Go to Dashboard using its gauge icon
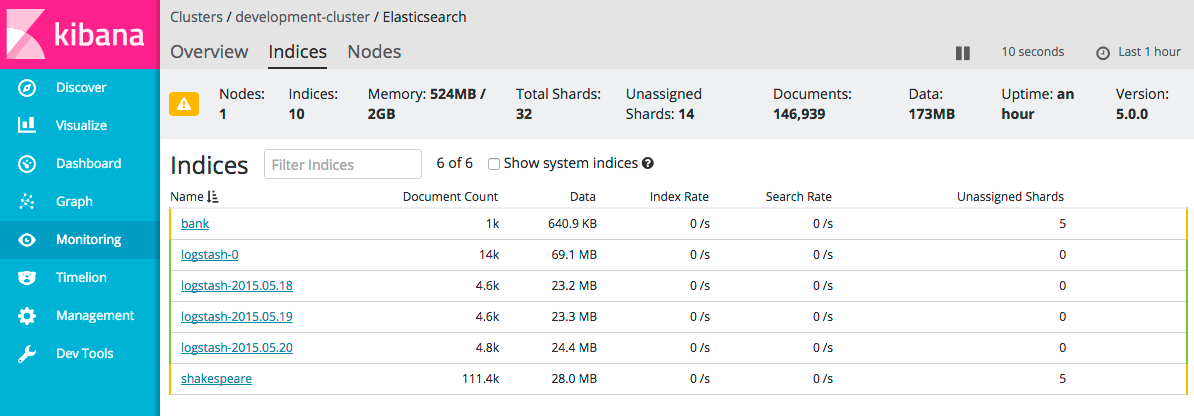 (x=27, y=164)
